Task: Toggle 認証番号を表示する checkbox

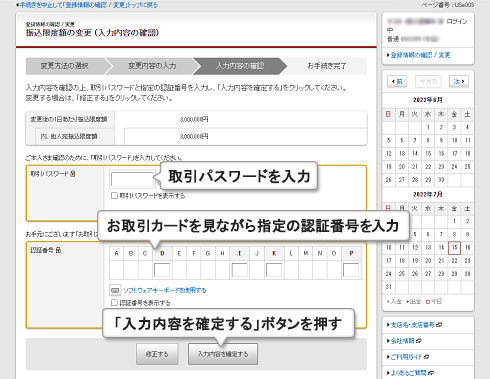Action: pyautogui.click(x=114, y=303)
